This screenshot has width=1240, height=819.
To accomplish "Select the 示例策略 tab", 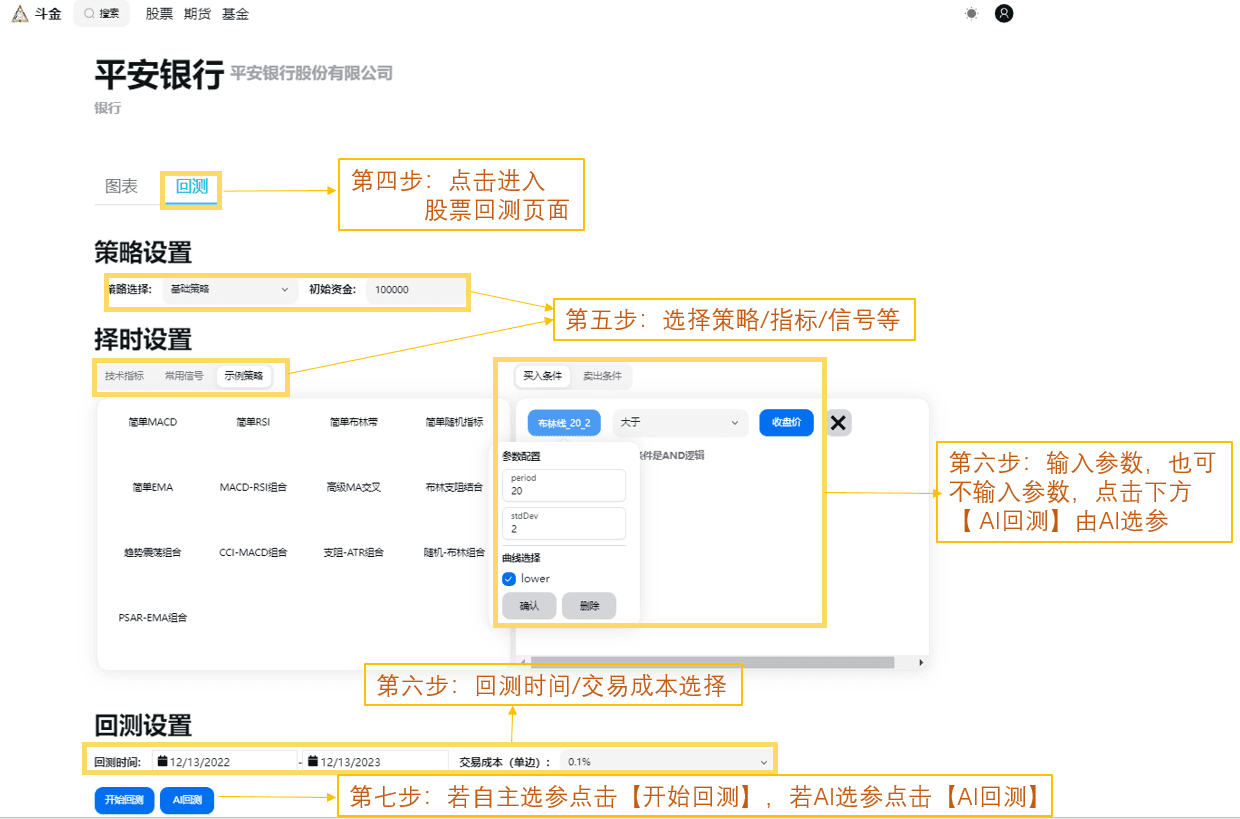I will pyautogui.click(x=244, y=376).
